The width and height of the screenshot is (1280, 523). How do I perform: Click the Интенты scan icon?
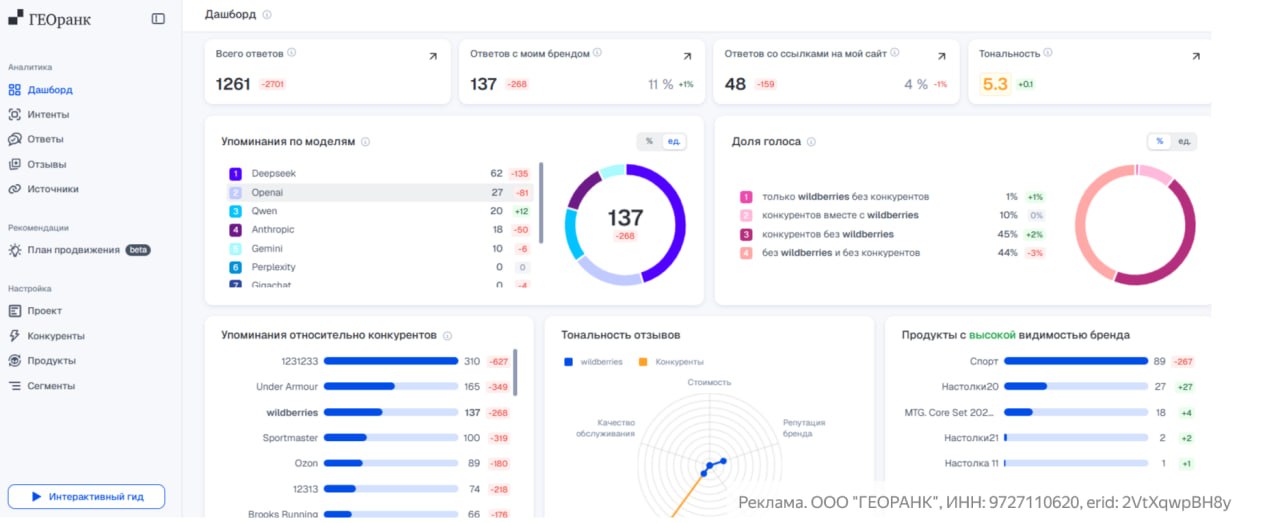[x=15, y=114]
